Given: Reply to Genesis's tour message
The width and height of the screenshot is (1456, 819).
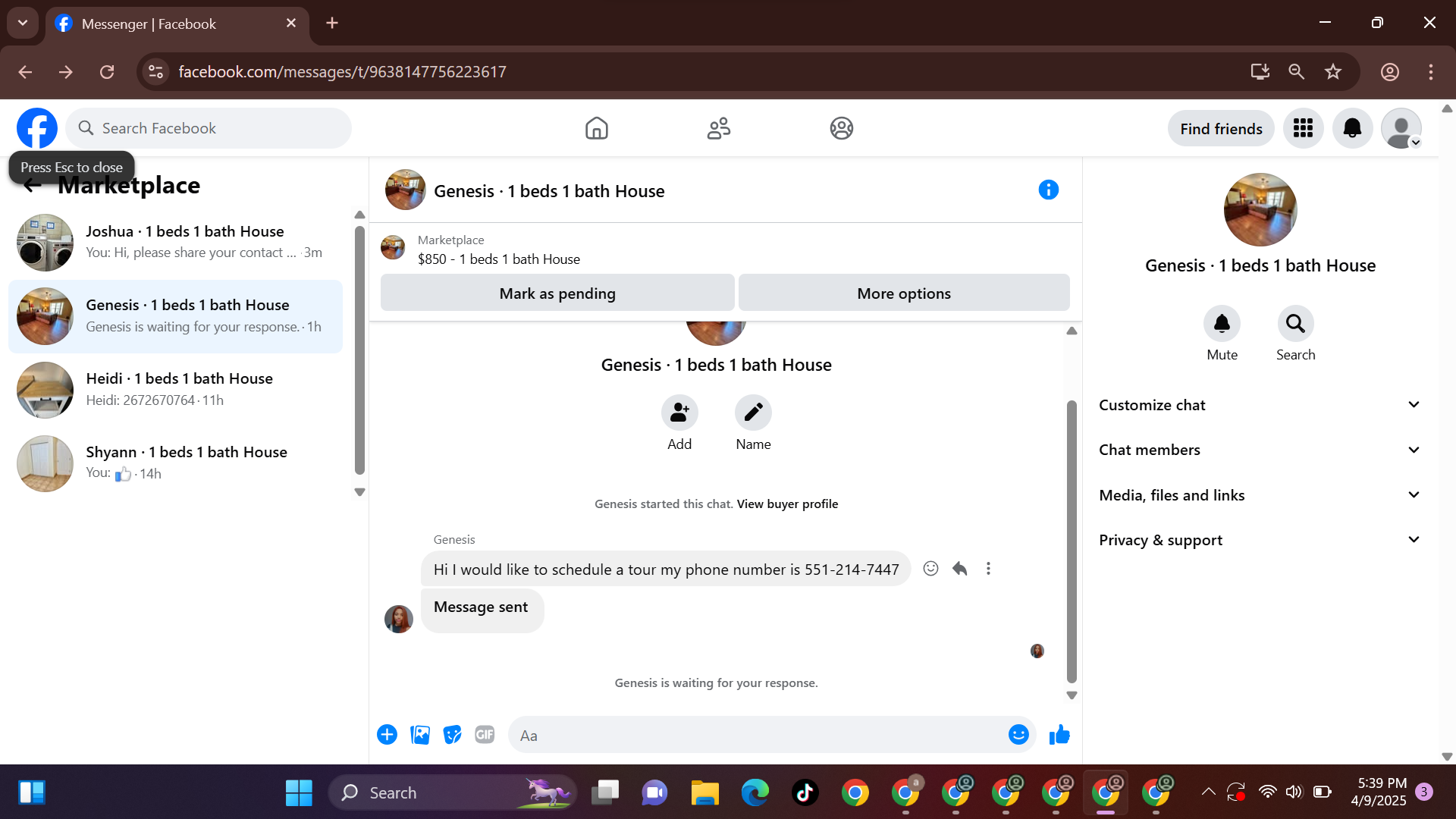Looking at the screenshot, I should click(959, 569).
